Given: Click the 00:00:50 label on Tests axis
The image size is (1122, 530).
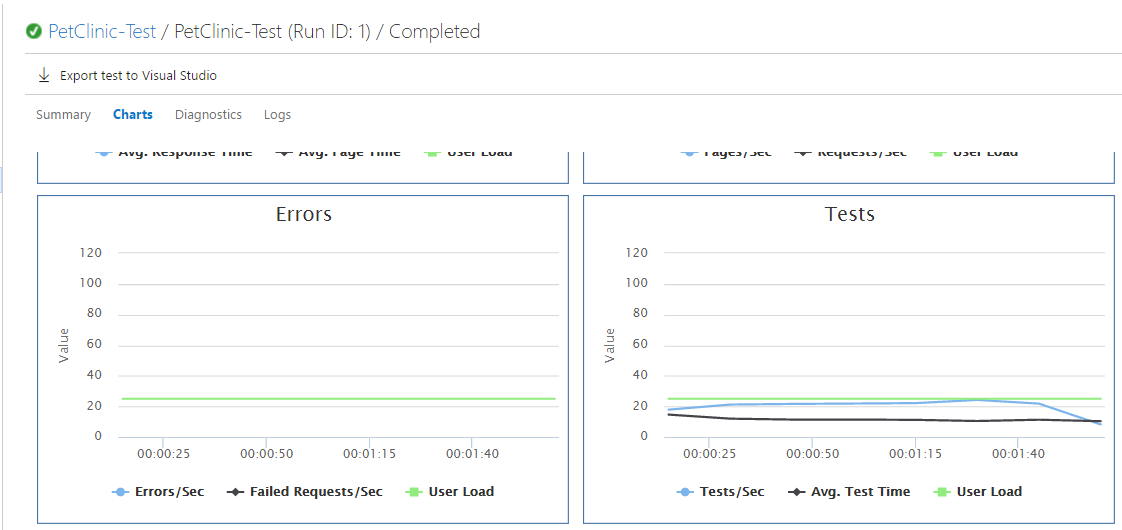Looking at the screenshot, I should (811, 454).
